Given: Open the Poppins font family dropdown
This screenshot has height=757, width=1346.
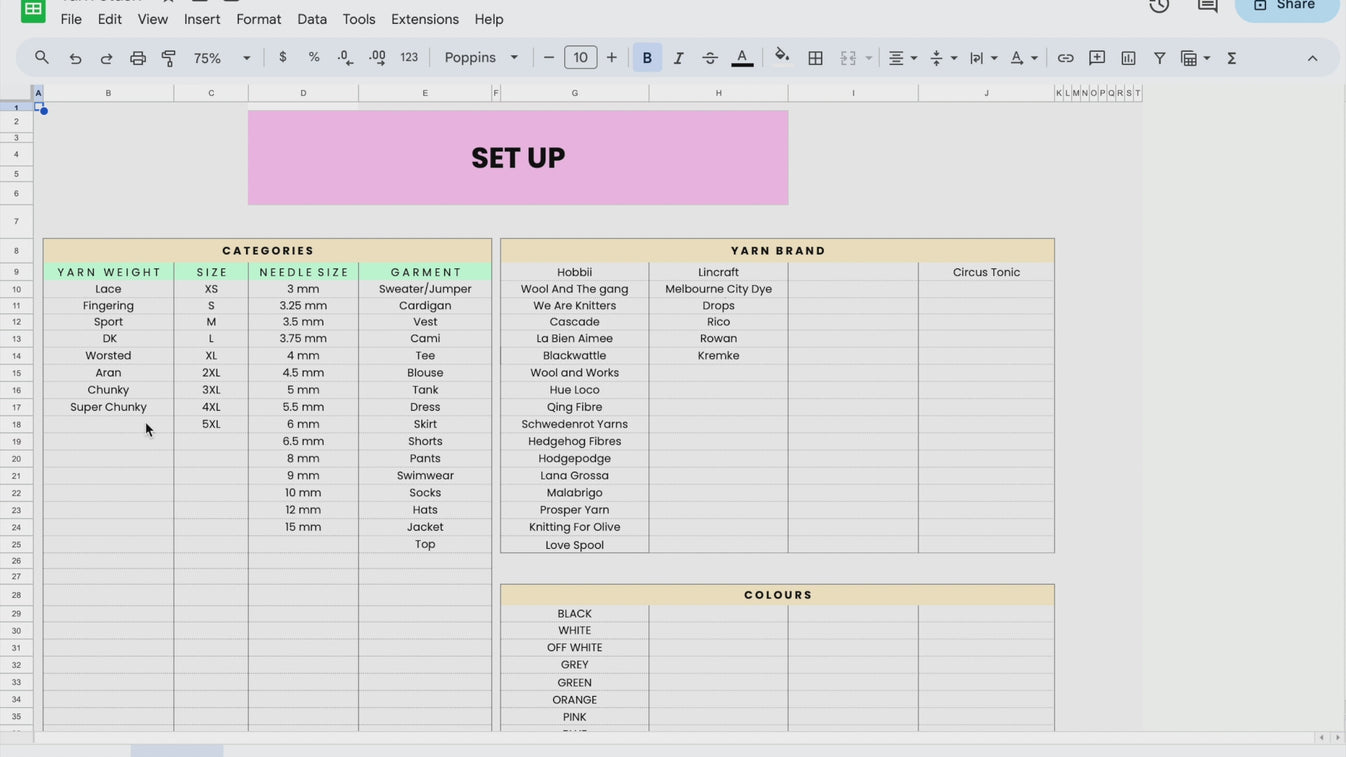Looking at the screenshot, I should coord(480,57).
